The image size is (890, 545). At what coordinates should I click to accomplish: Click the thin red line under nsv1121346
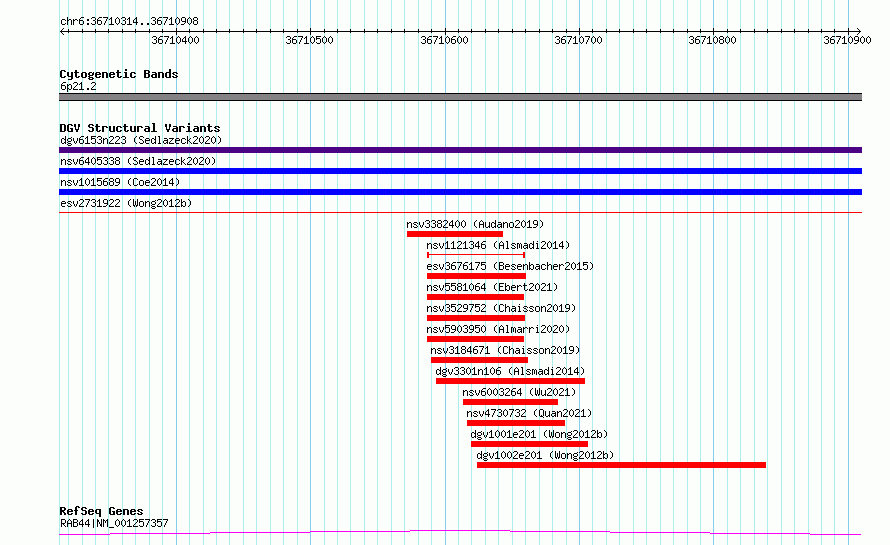(x=476, y=255)
